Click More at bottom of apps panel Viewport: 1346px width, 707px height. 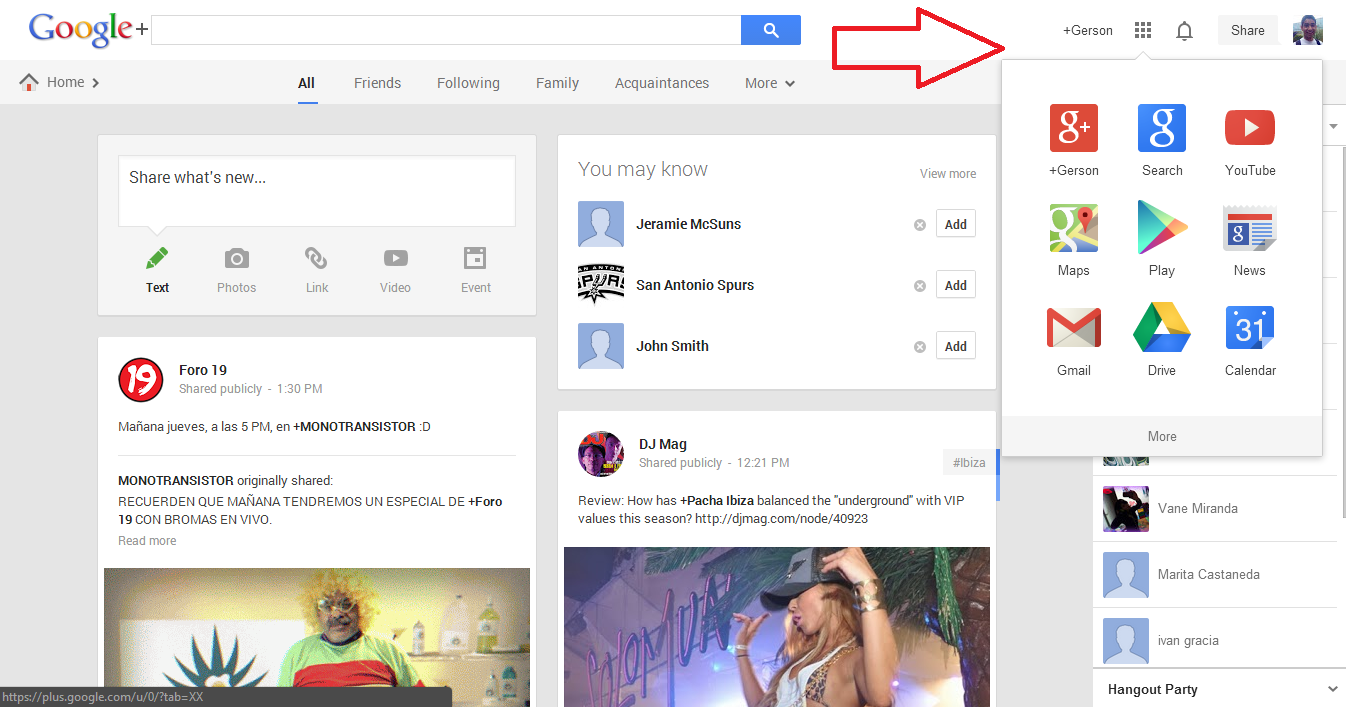pyautogui.click(x=1162, y=436)
